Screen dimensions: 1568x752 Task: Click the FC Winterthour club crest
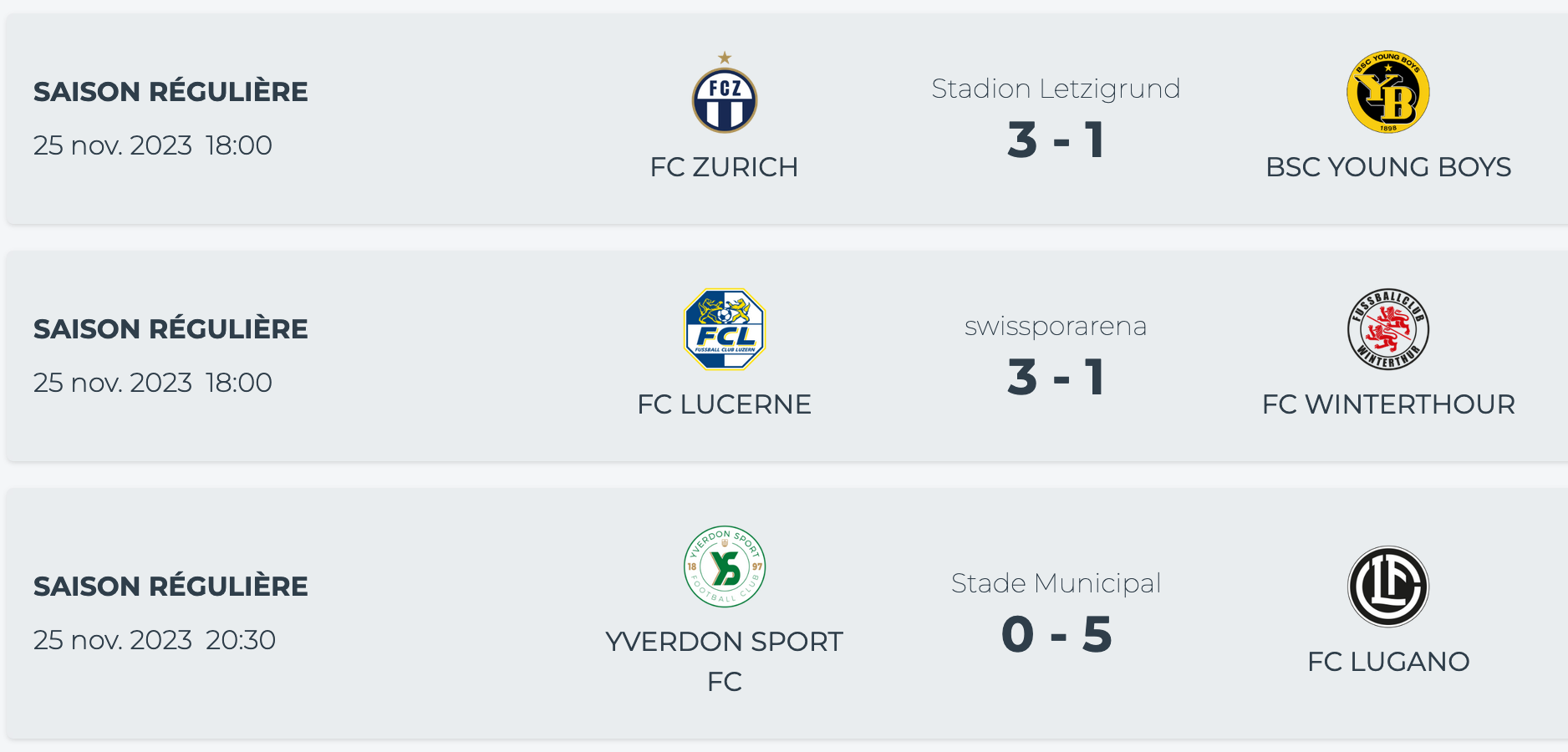1387,329
